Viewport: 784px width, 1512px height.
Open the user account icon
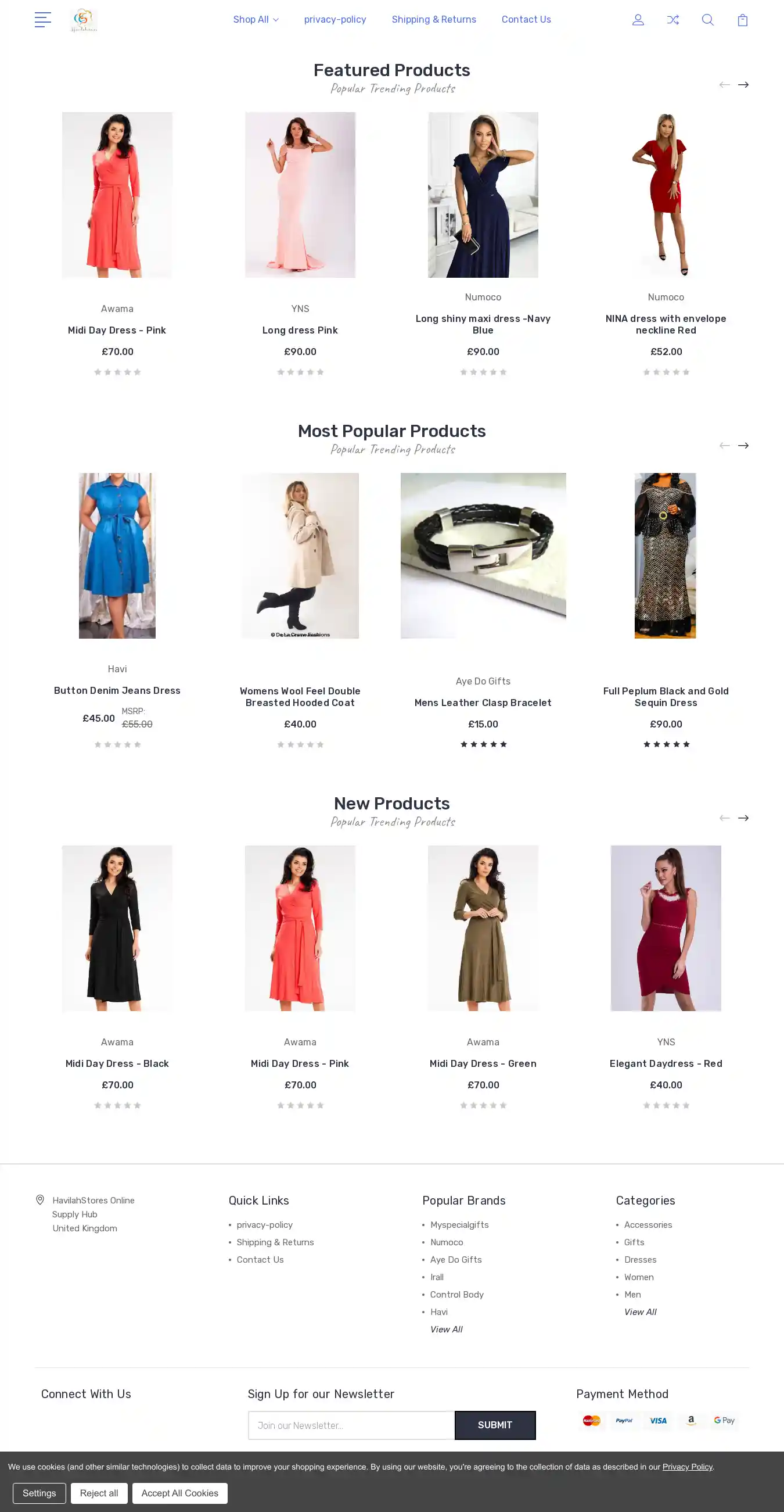click(638, 20)
